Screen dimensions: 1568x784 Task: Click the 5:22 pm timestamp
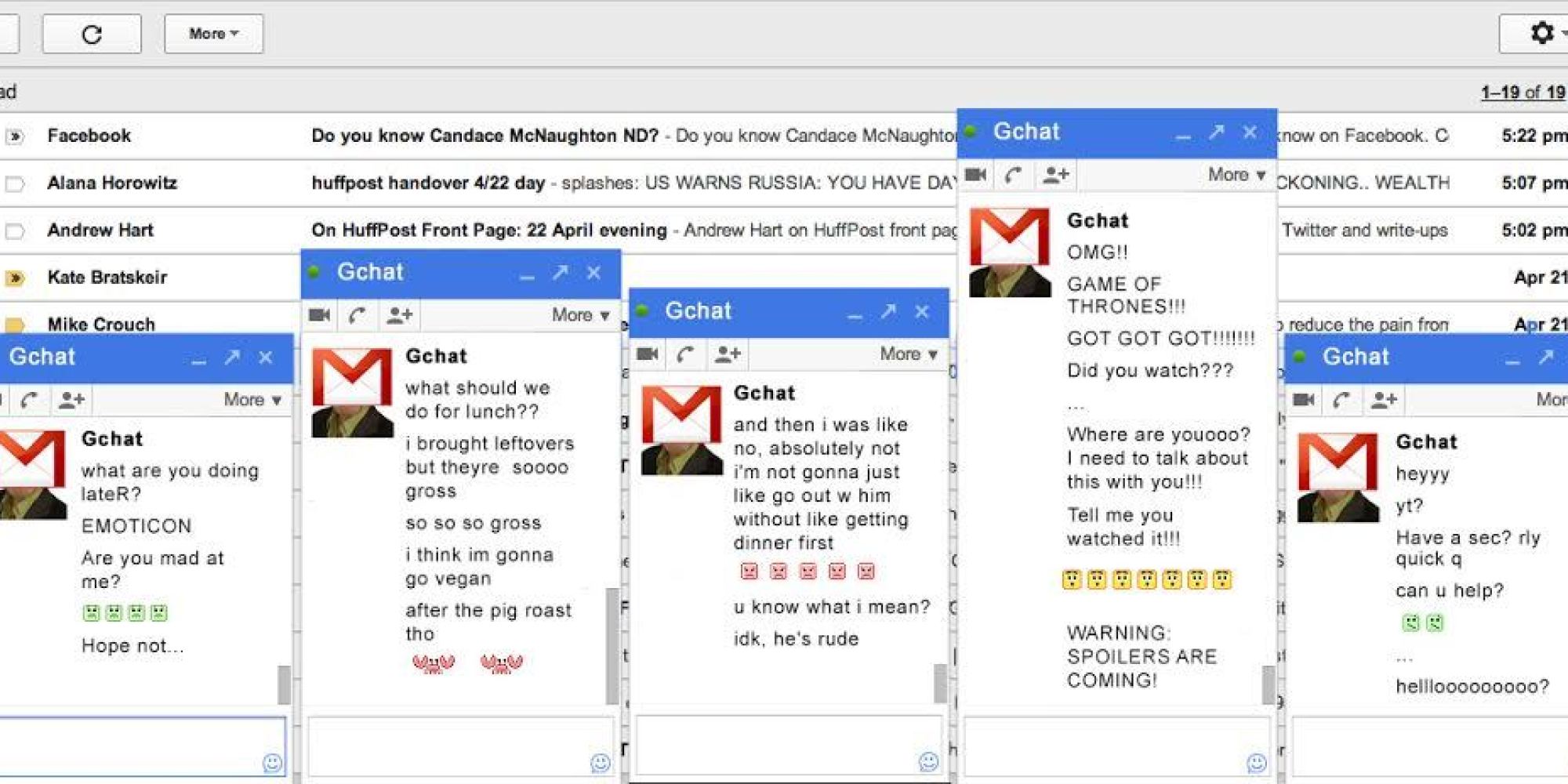(x=1534, y=136)
